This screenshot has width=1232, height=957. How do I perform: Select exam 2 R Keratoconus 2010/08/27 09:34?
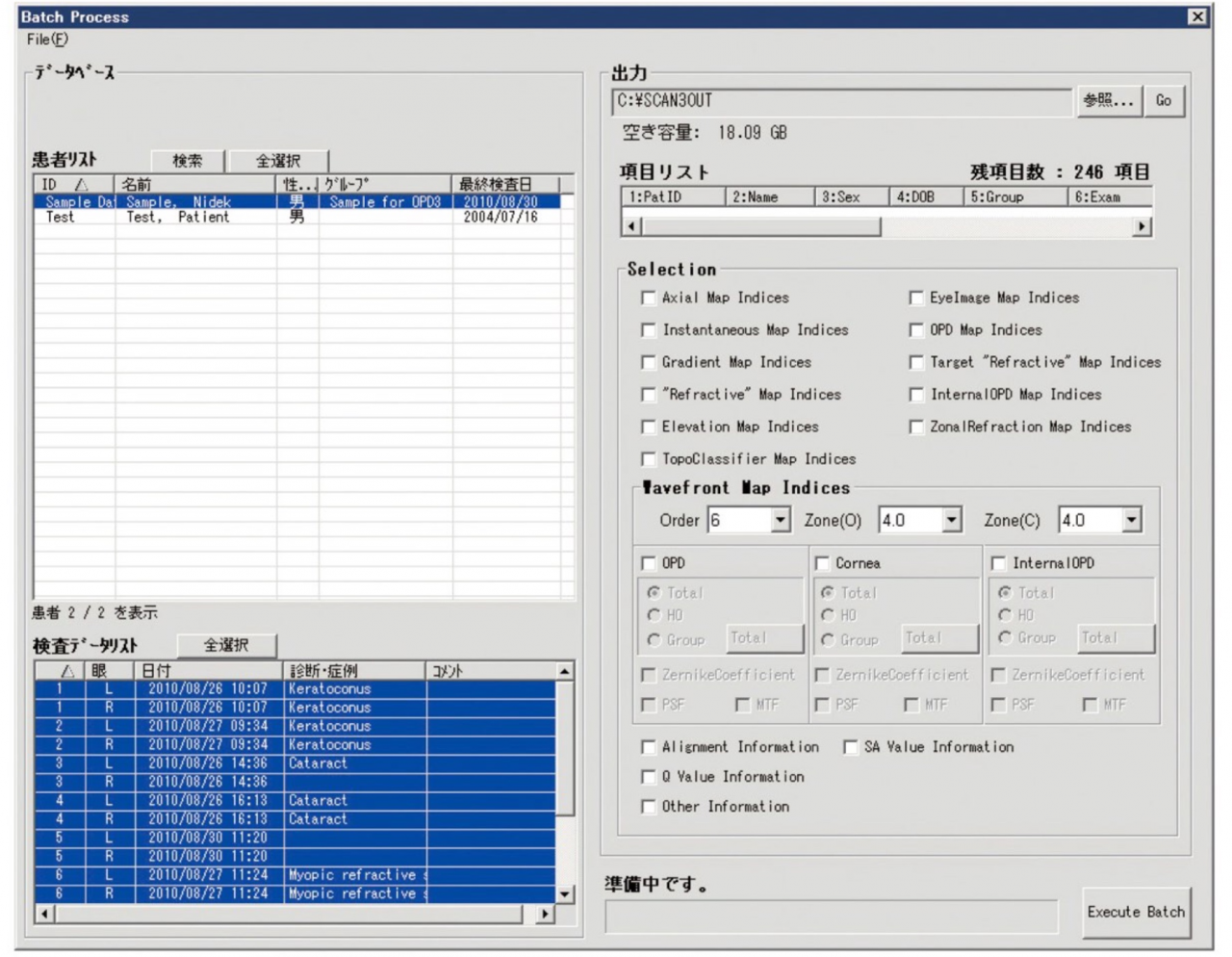tap(295, 745)
